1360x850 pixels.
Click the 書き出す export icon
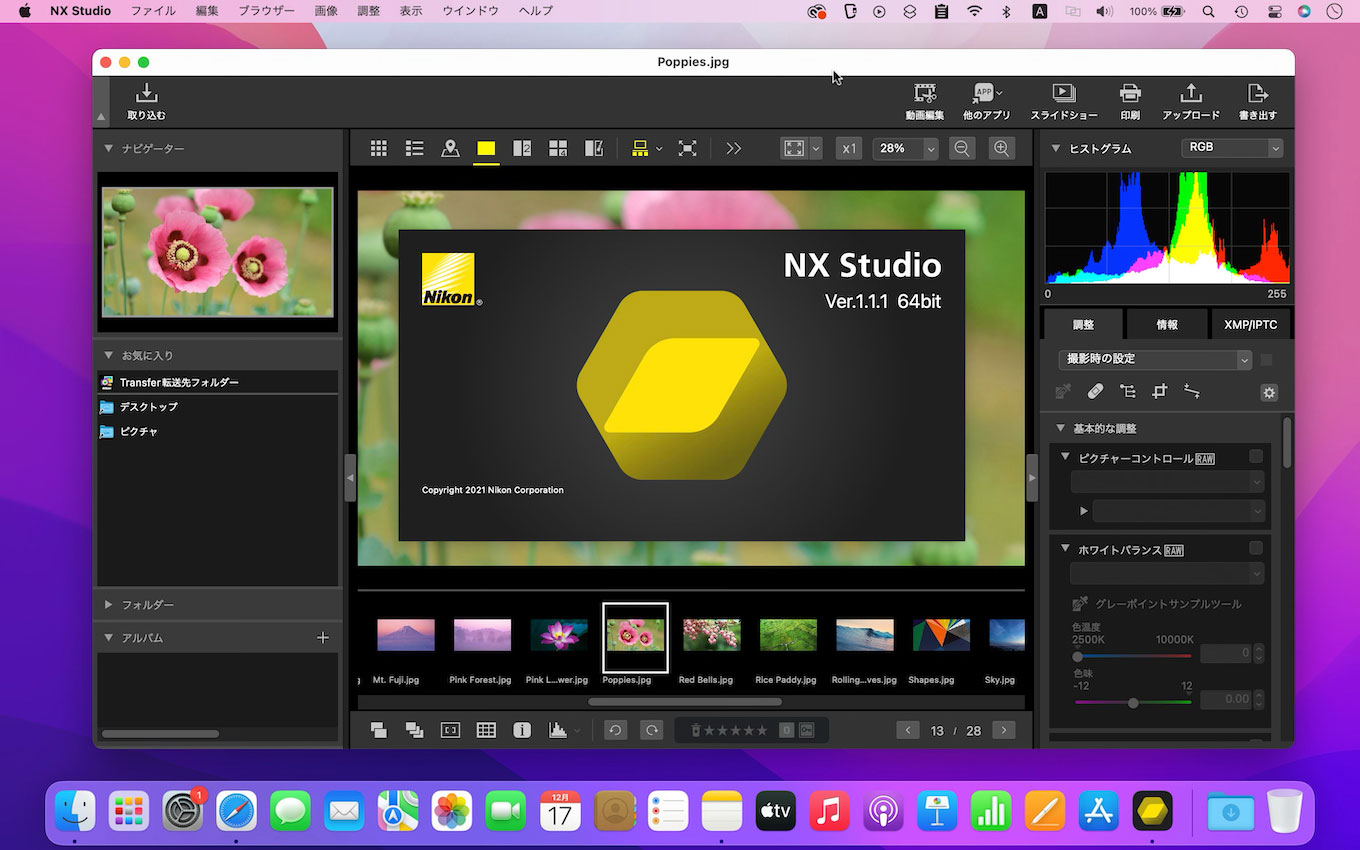pos(1257,93)
